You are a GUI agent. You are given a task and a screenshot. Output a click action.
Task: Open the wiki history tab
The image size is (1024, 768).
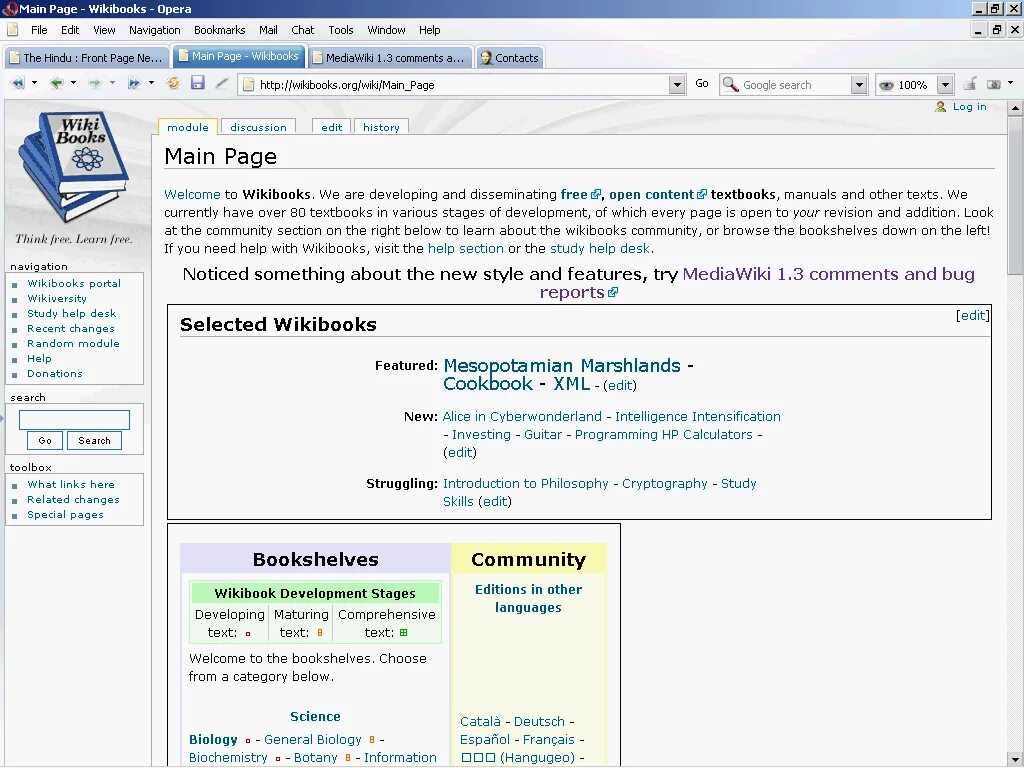point(381,127)
